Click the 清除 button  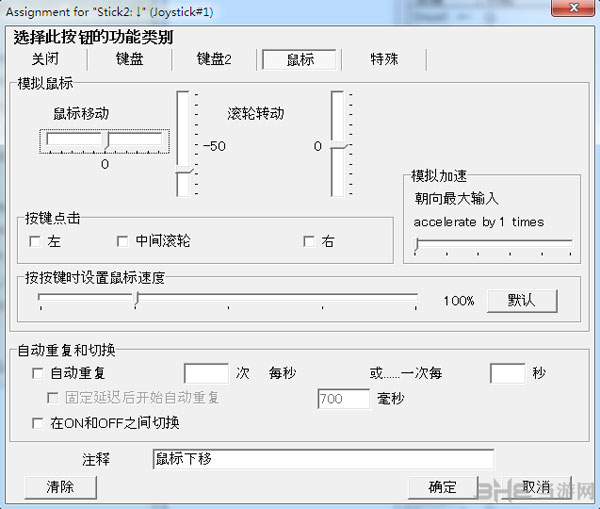(60, 487)
